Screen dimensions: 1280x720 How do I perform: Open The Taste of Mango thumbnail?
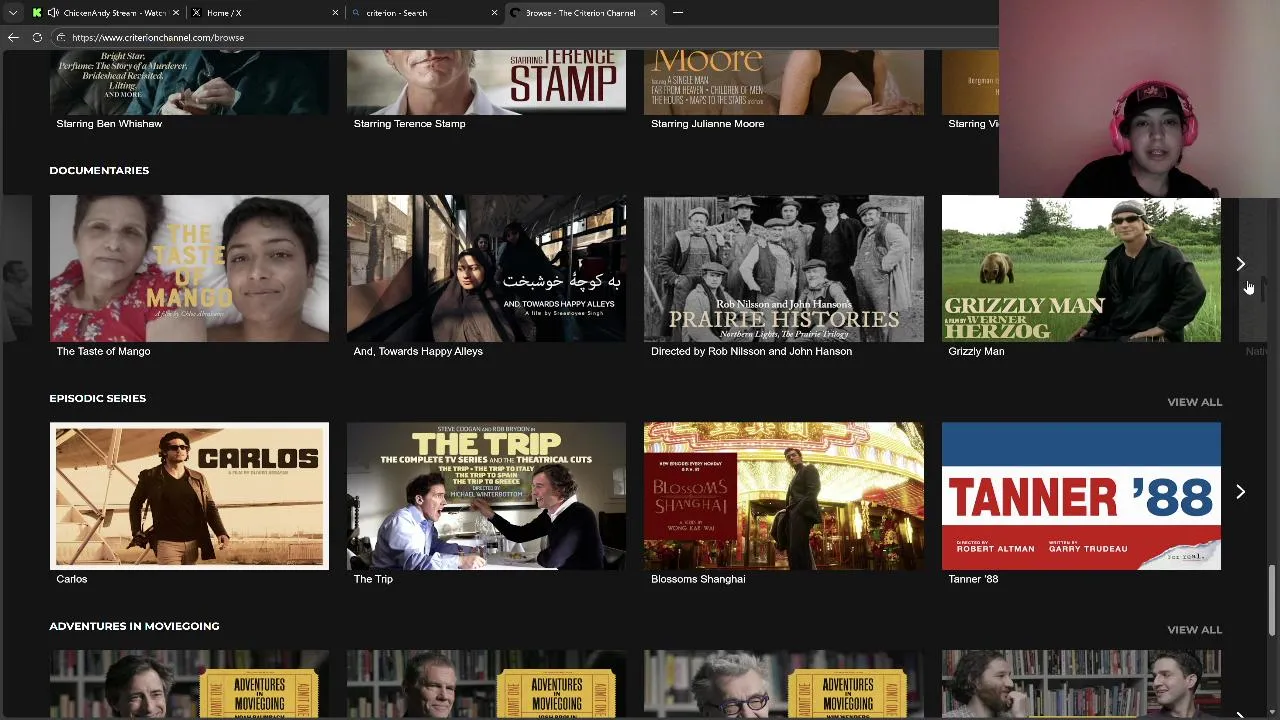(x=189, y=268)
